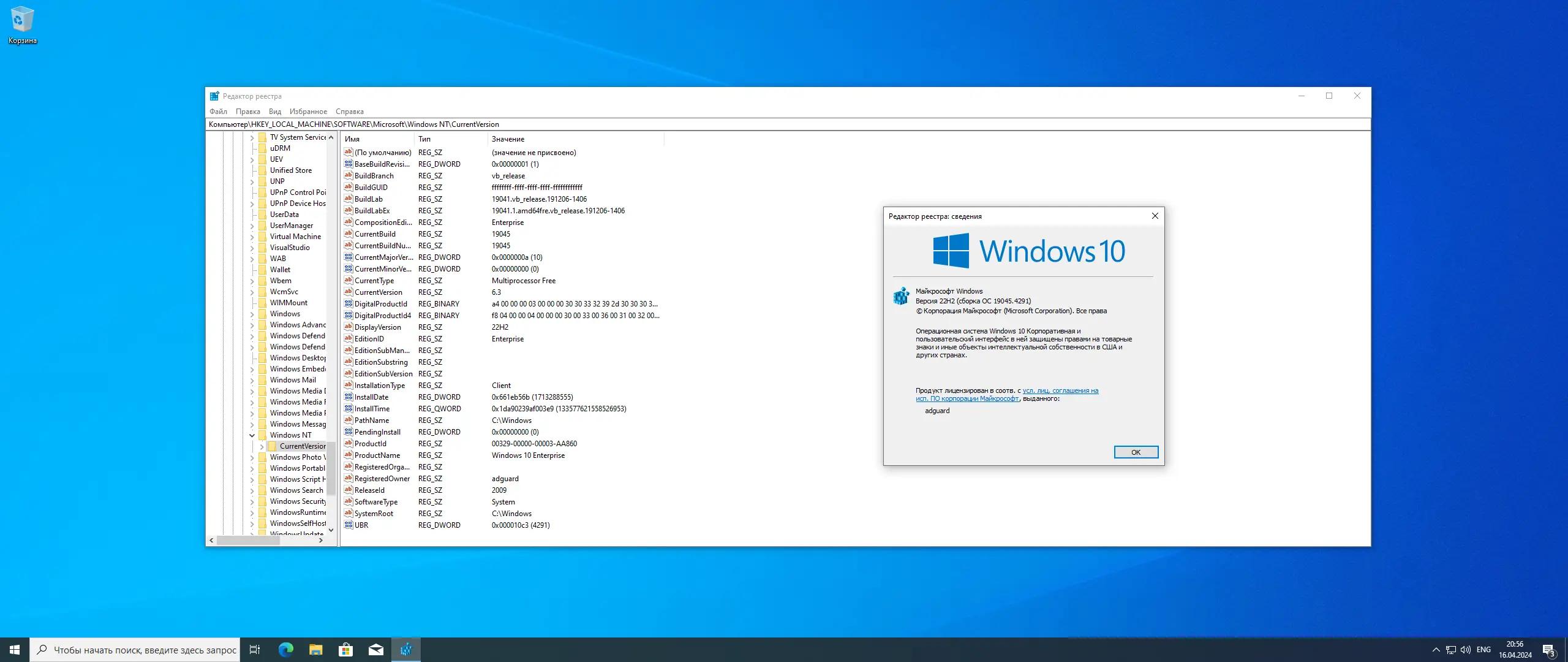Show hidden tray icons chevron

1436,650
